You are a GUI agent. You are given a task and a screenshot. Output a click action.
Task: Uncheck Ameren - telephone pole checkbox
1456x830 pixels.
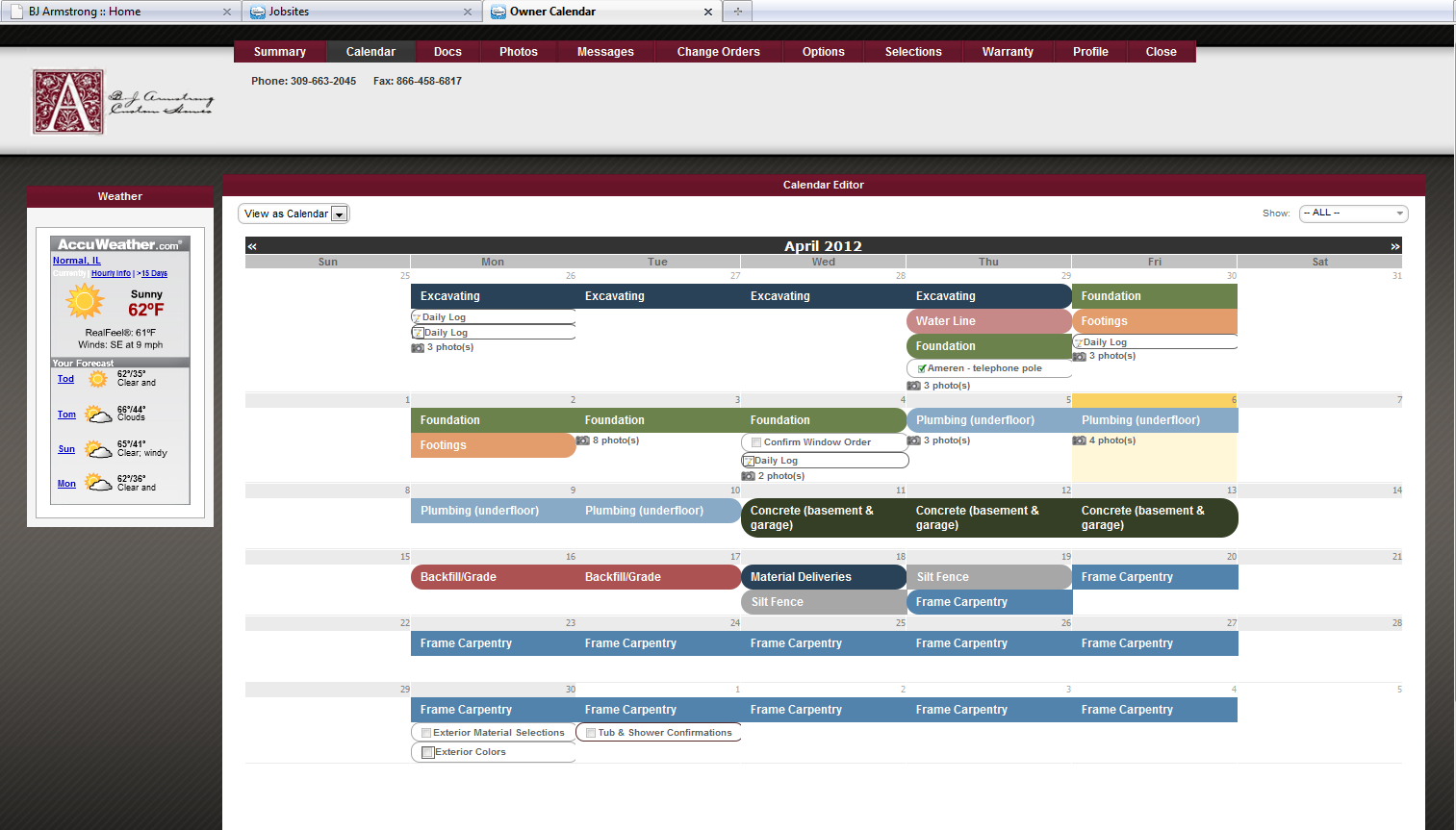921,369
